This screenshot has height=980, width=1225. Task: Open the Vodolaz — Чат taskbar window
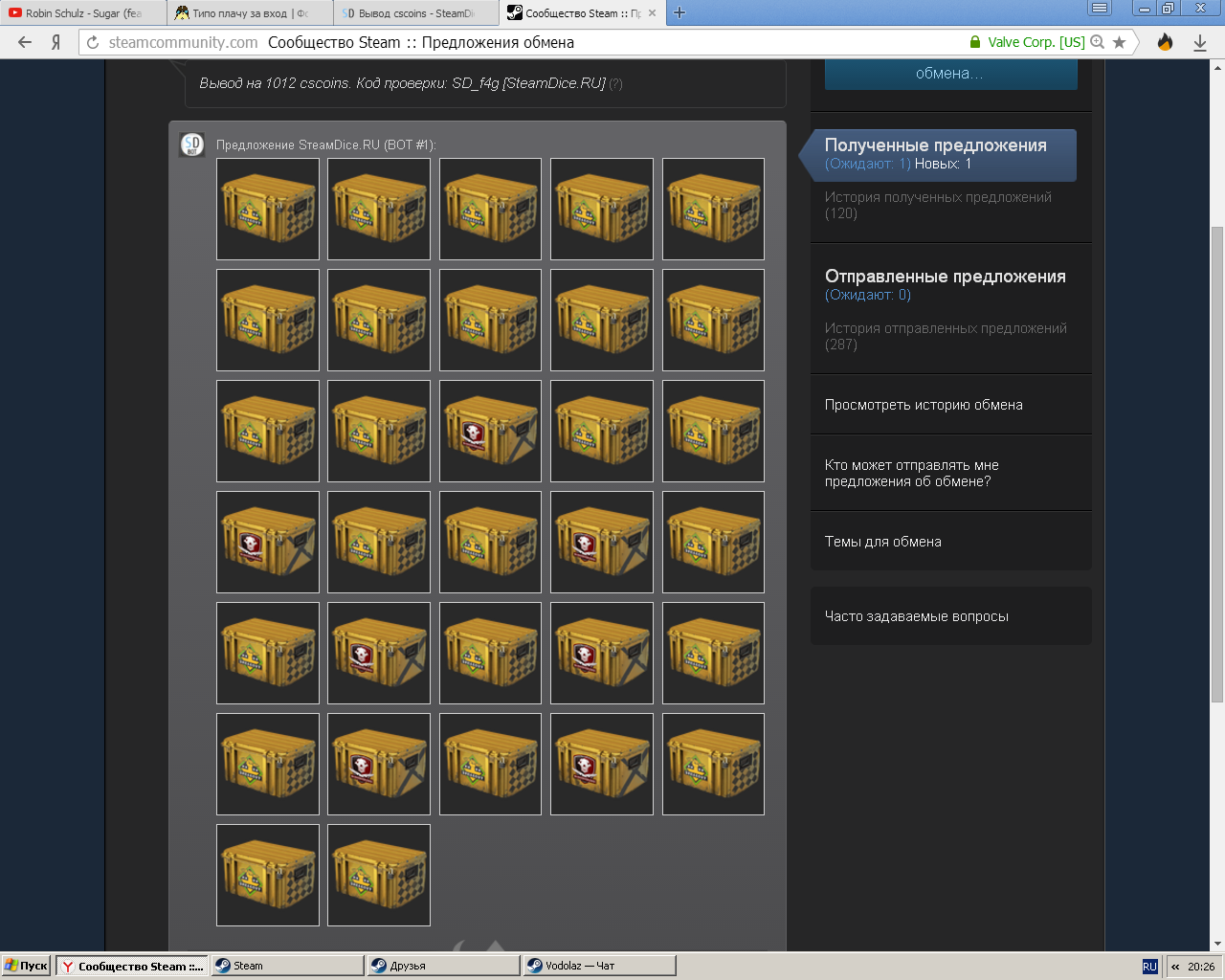(x=600, y=967)
